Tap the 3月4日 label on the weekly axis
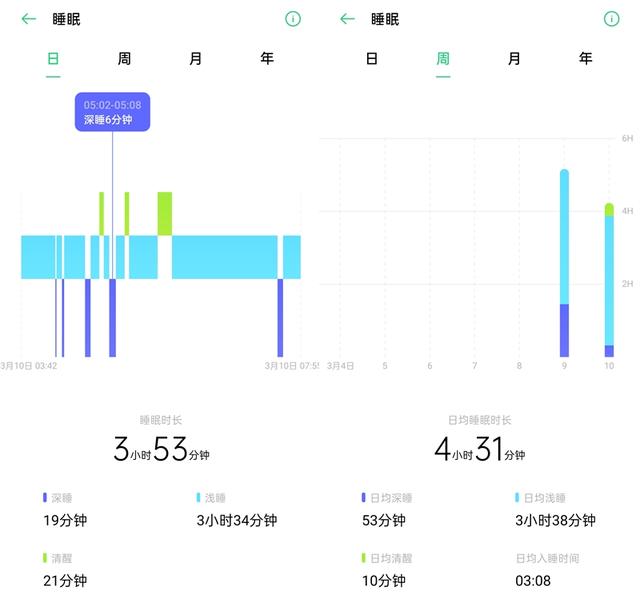The width and height of the screenshot is (640, 607). tap(340, 366)
